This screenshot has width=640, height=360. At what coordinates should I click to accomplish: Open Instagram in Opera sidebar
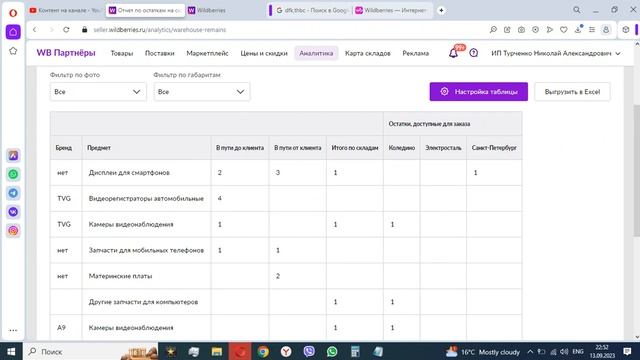[13, 231]
